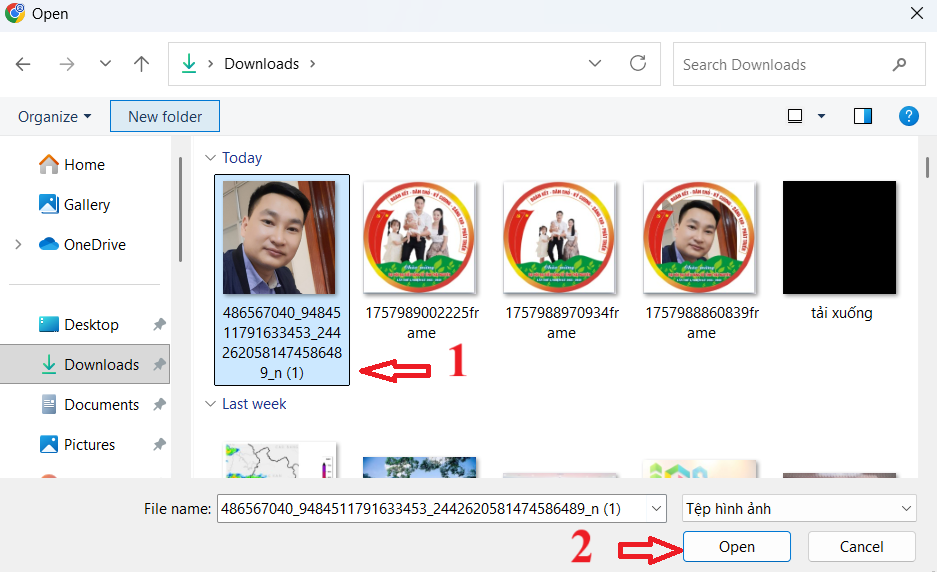The image size is (937, 573).
Task: Cancel the file open dialog
Action: [x=861, y=547]
